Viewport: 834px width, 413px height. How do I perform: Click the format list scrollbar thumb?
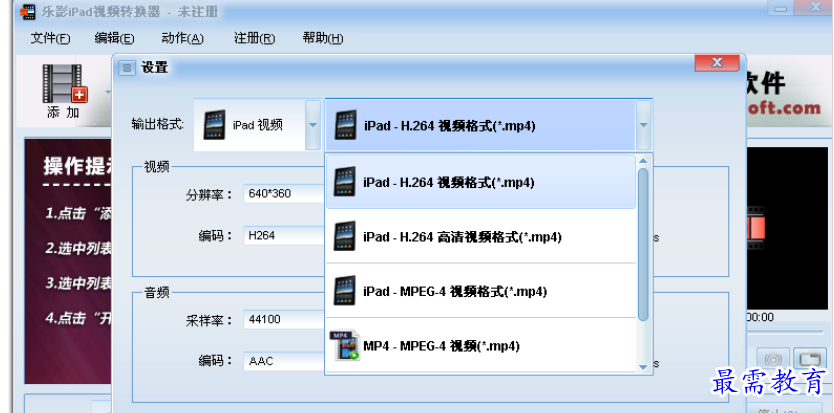[643, 244]
